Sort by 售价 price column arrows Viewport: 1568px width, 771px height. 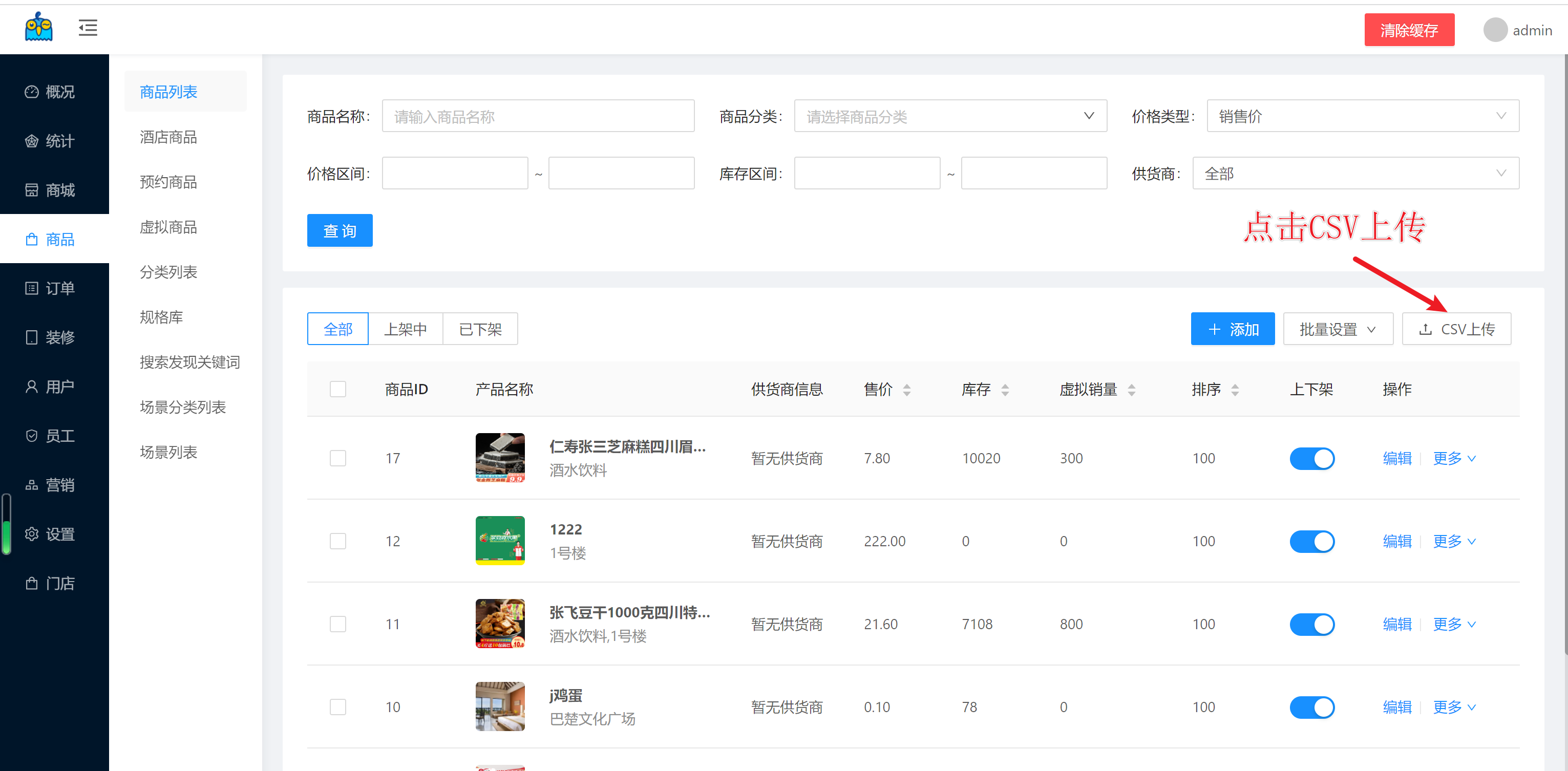(x=906, y=390)
